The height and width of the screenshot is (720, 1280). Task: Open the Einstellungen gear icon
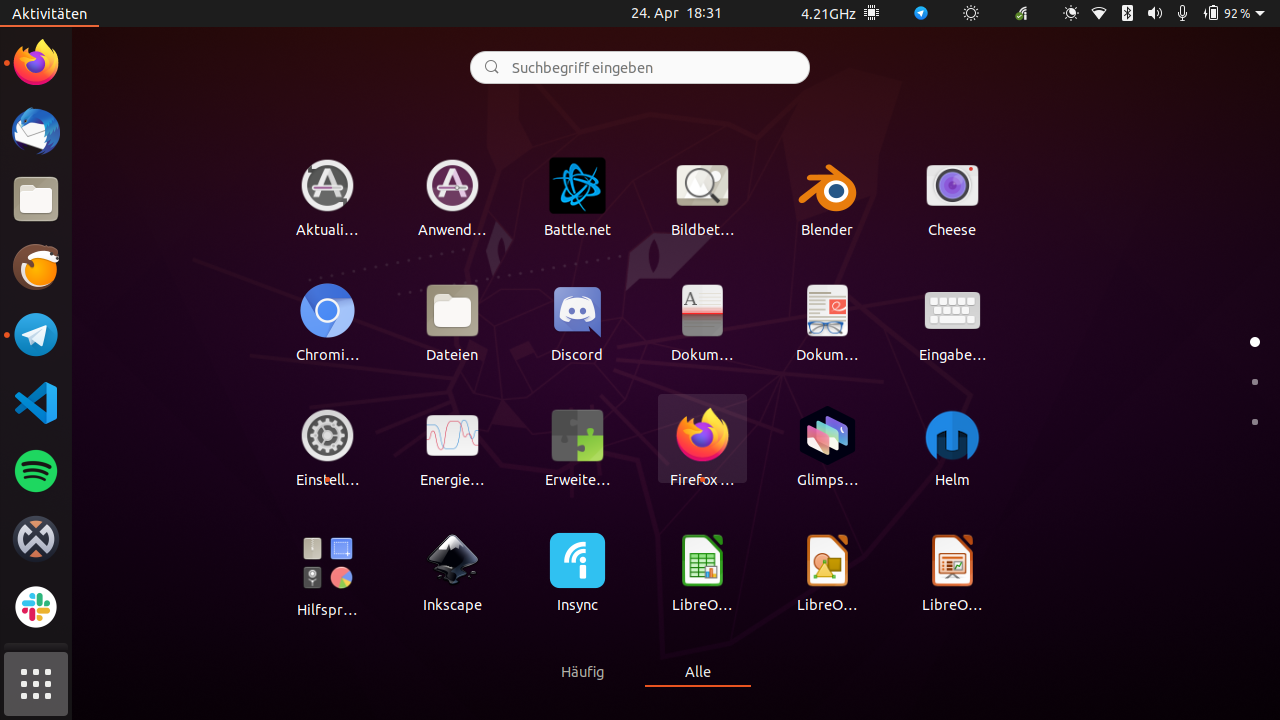(327, 447)
